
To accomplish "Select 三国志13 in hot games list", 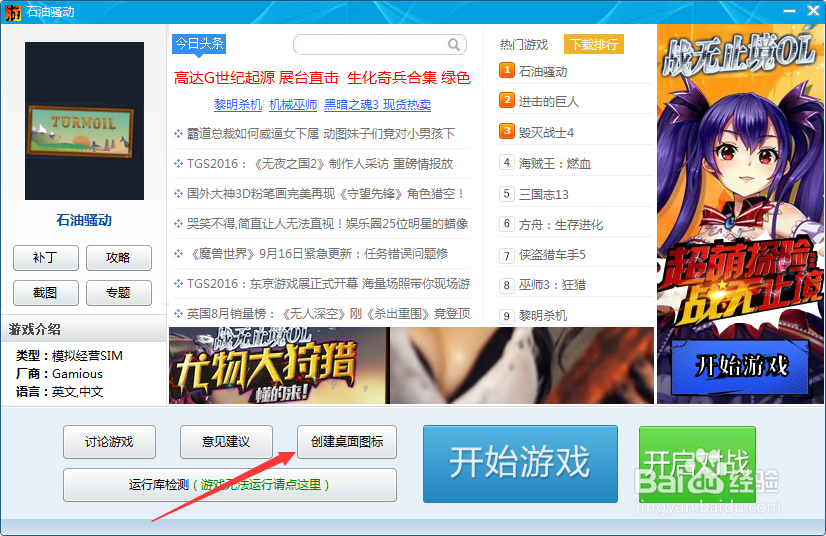I will (544, 194).
